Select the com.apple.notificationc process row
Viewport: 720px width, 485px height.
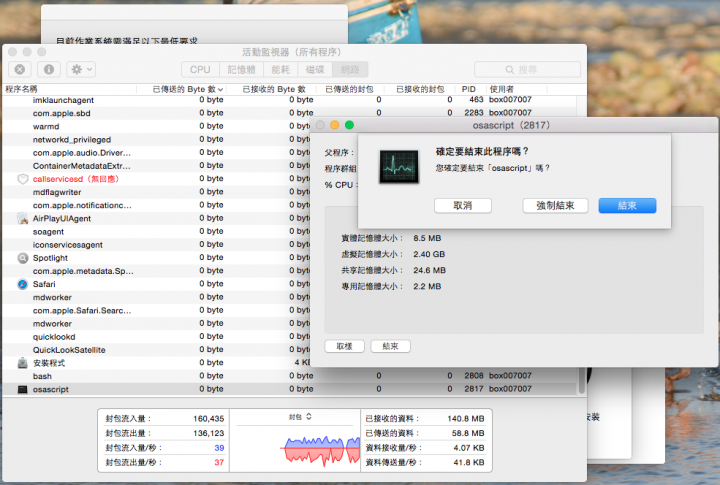pyautogui.click(x=156, y=205)
